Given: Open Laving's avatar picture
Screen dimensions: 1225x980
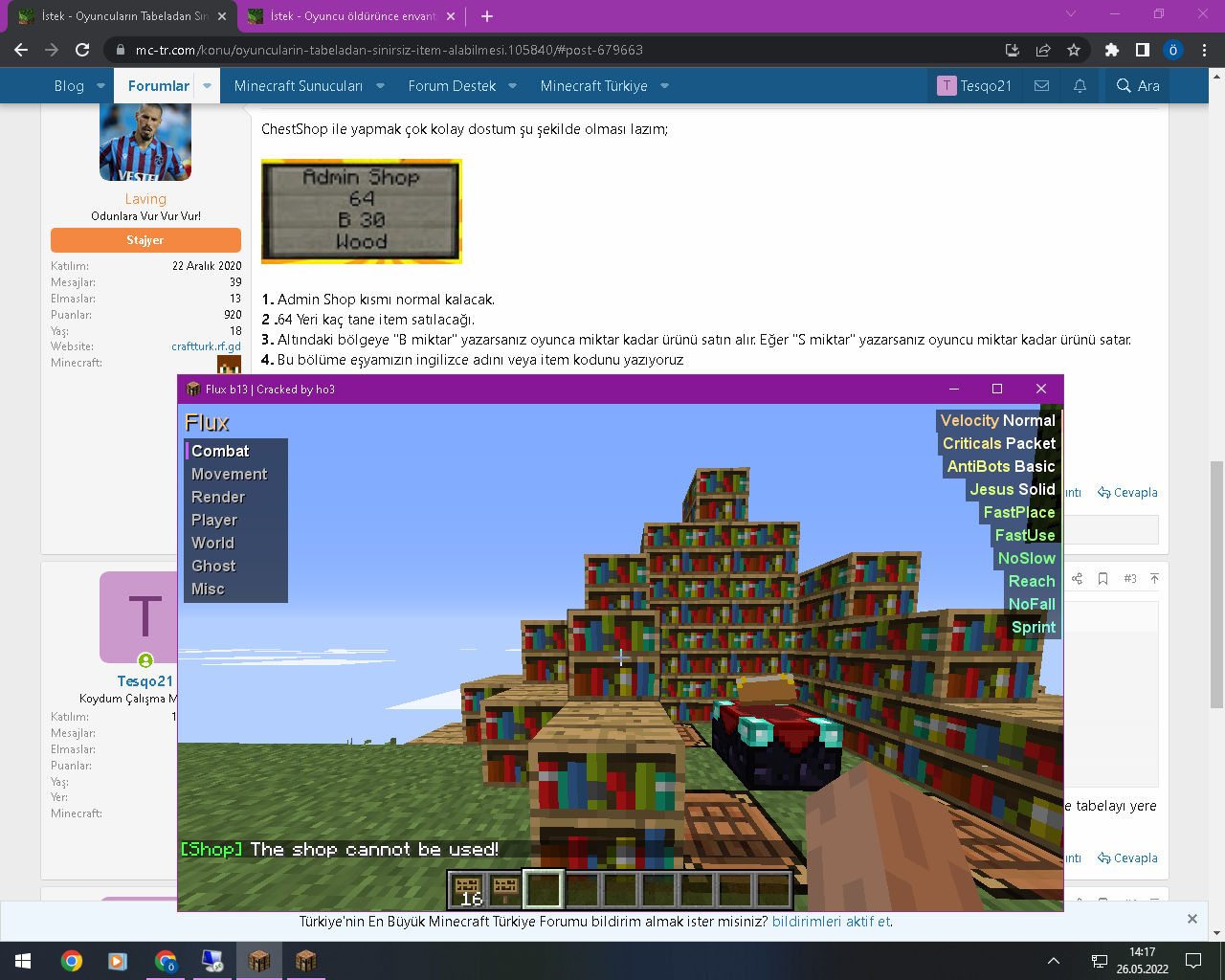Looking at the screenshot, I should 145,142.
